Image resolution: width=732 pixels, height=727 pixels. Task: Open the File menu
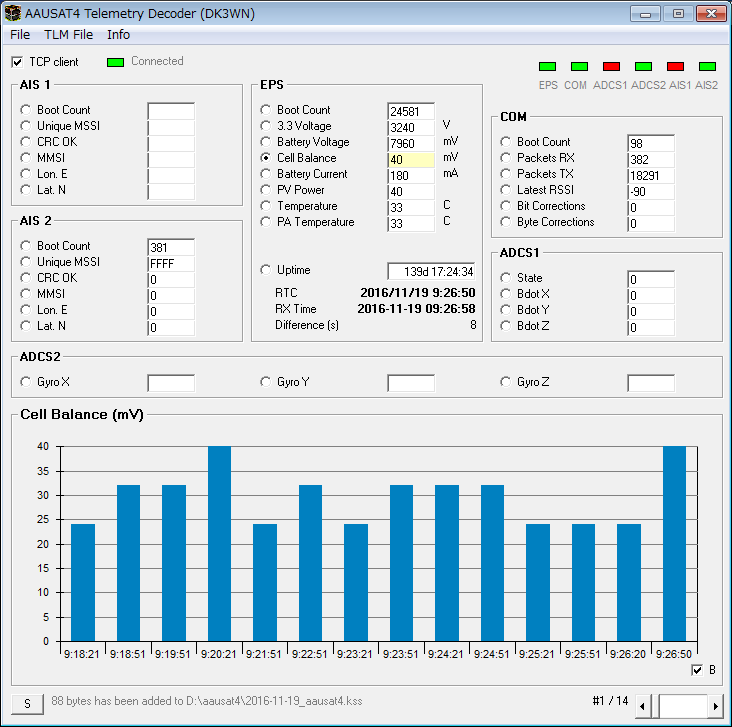click(20, 35)
